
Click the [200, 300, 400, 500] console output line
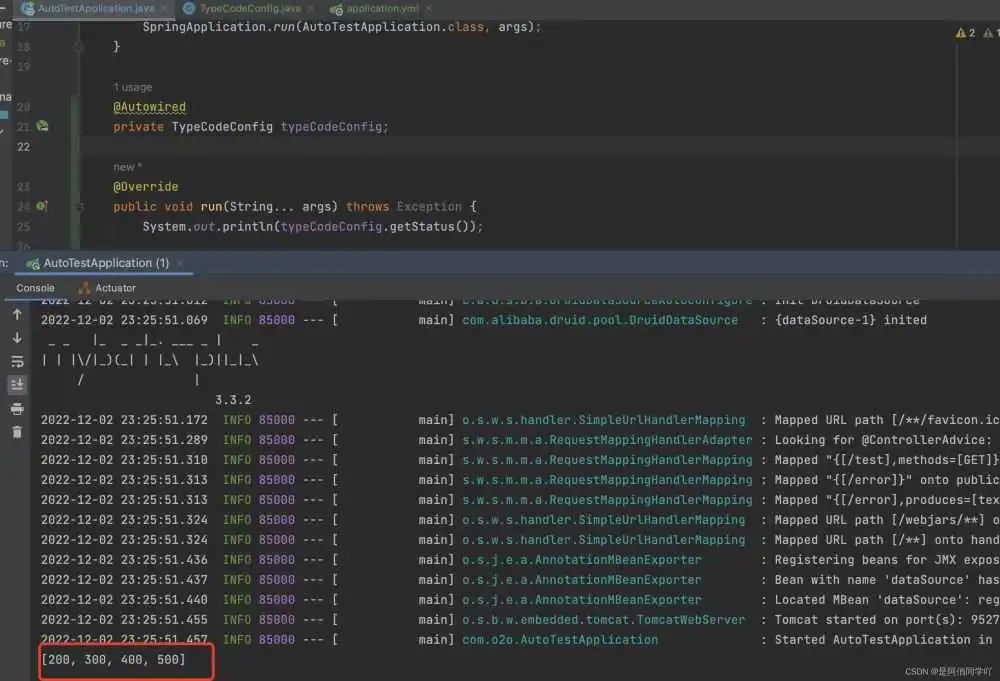click(112, 660)
